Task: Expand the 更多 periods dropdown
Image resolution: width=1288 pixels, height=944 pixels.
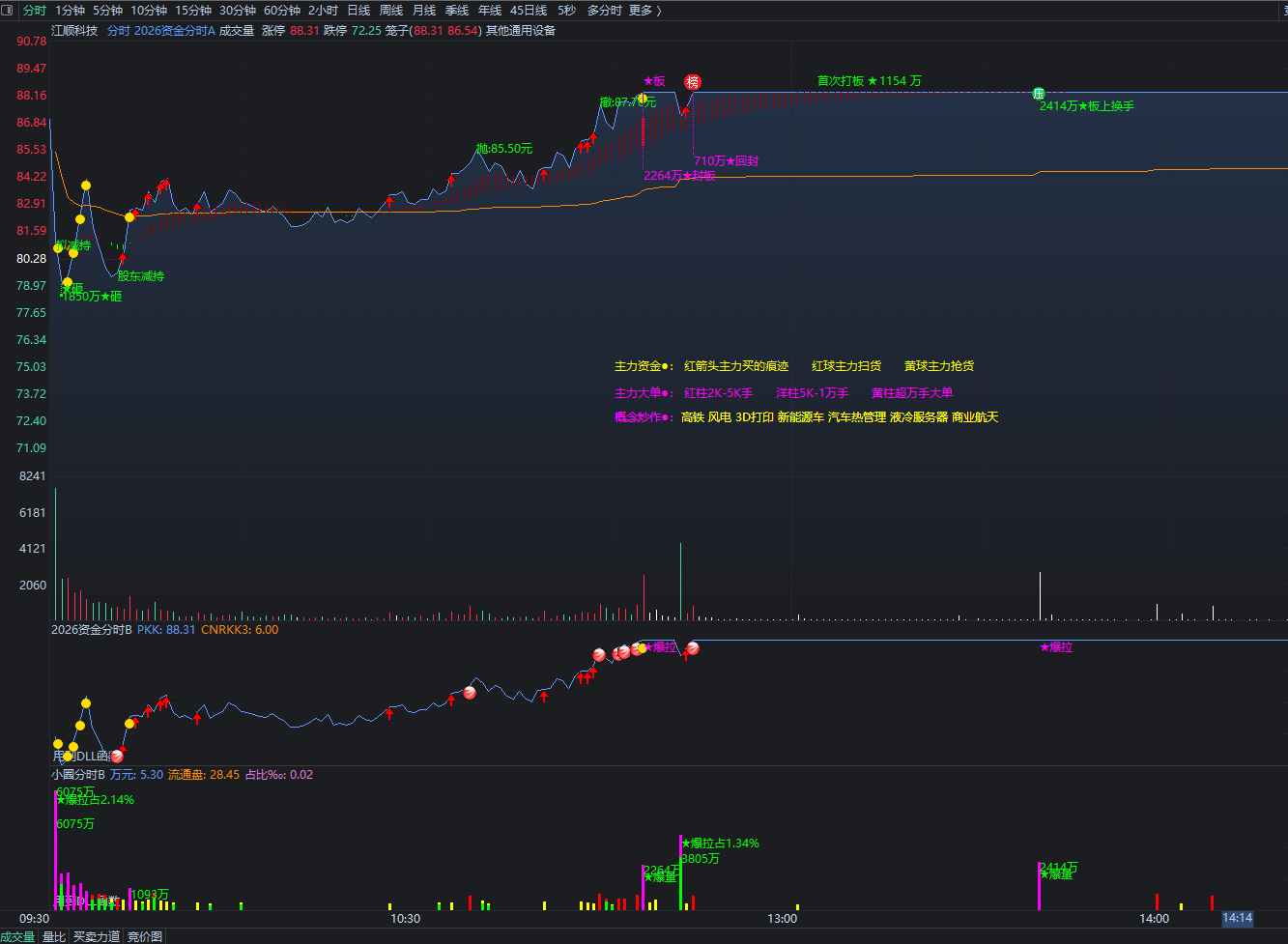Action: pyautogui.click(x=644, y=11)
